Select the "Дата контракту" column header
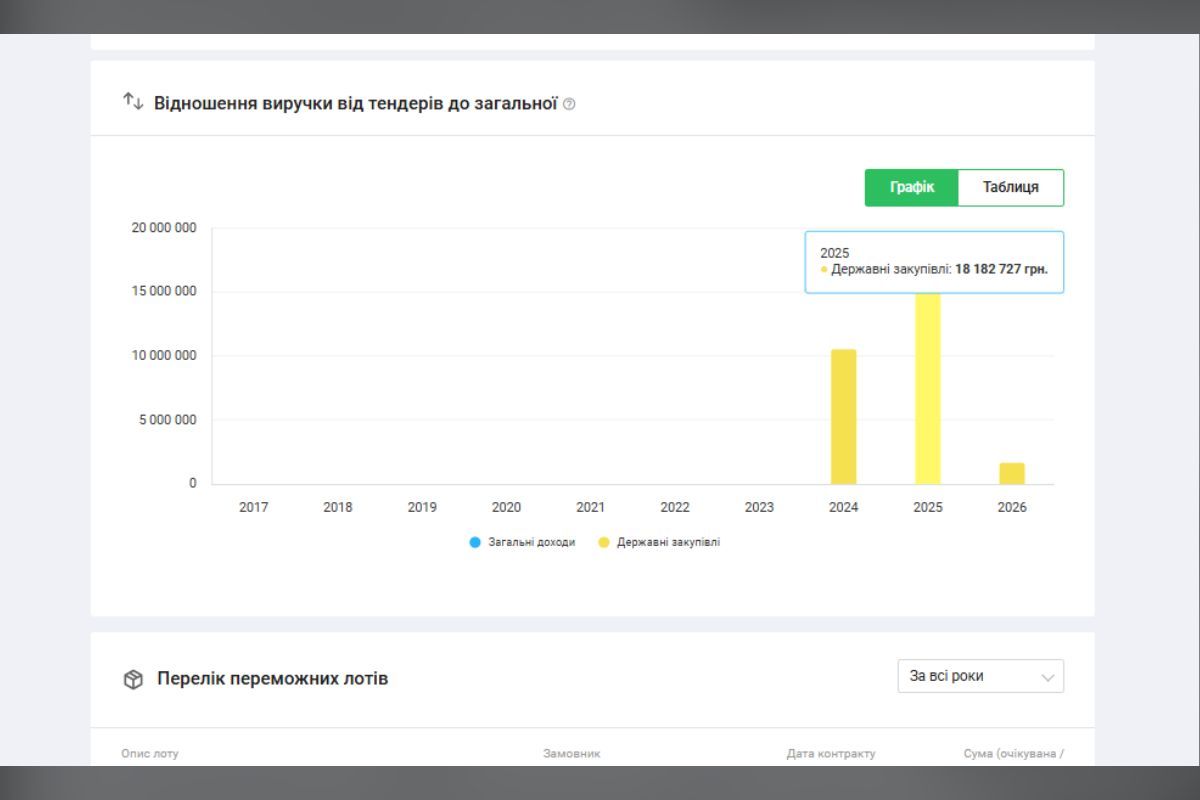Image resolution: width=1200 pixels, height=800 pixels. pyautogui.click(x=831, y=754)
